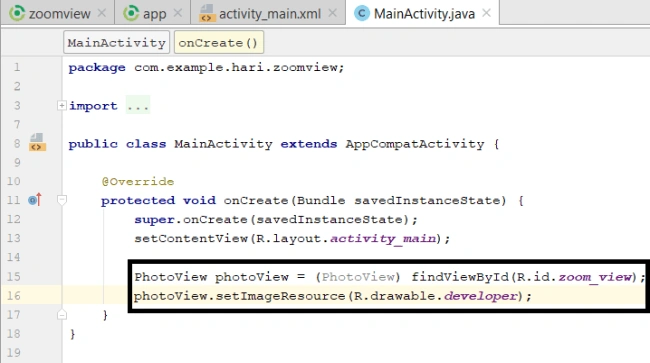The width and height of the screenshot is (650, 363).
Task: Click the gradle icon on app tab
Action: [x=131, y=13]
